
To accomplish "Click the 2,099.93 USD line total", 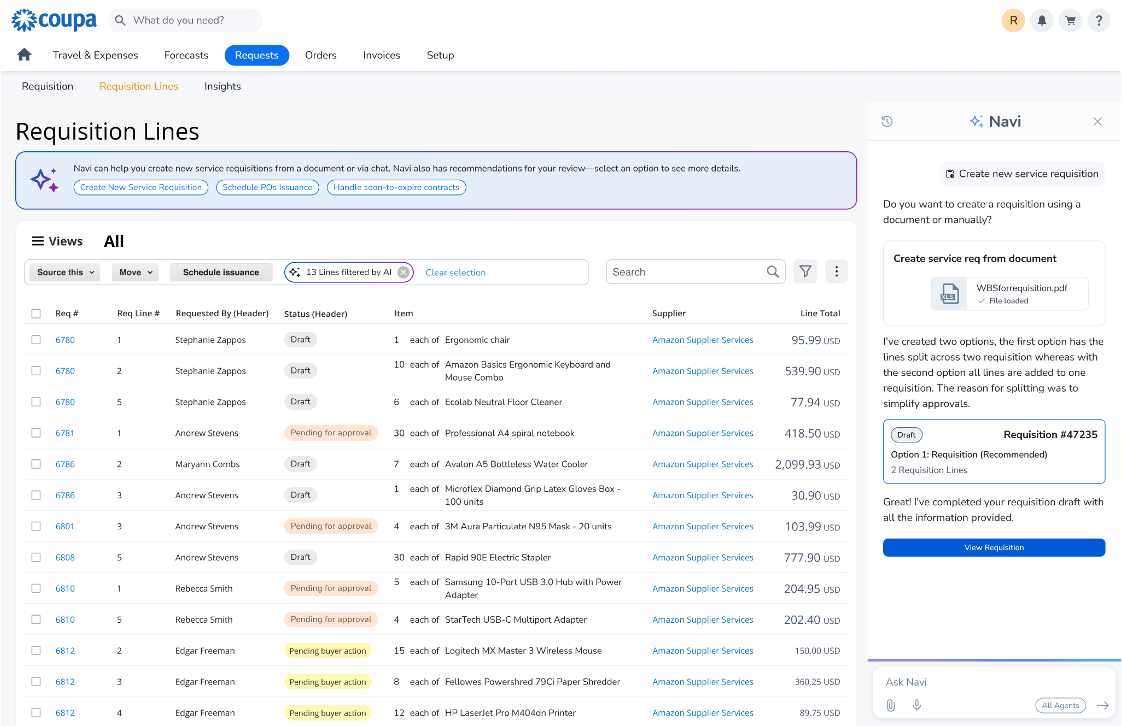I will click(808, 464).
